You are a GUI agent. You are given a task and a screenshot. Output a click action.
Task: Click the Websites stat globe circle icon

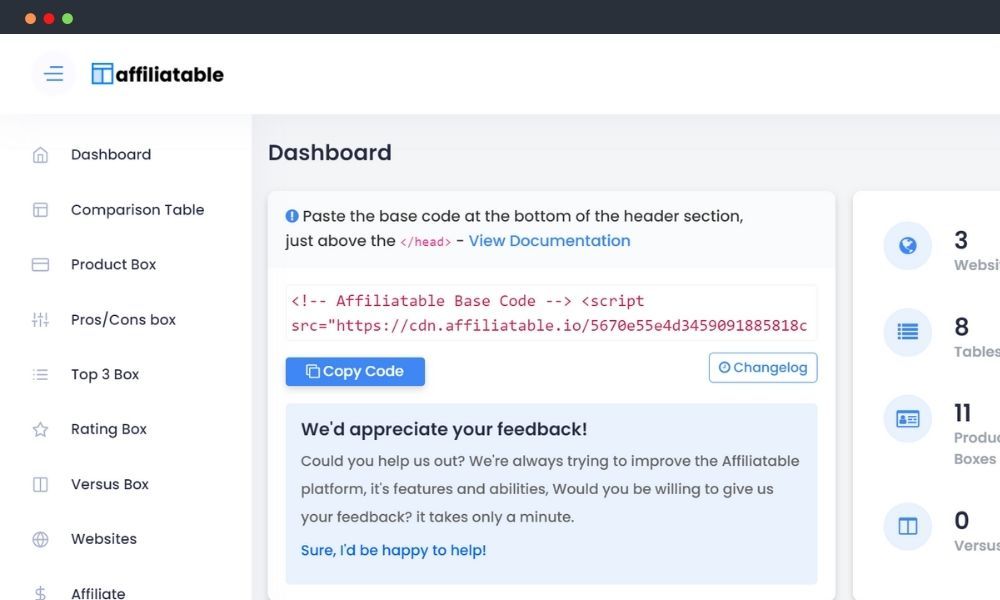pos(908,245)
